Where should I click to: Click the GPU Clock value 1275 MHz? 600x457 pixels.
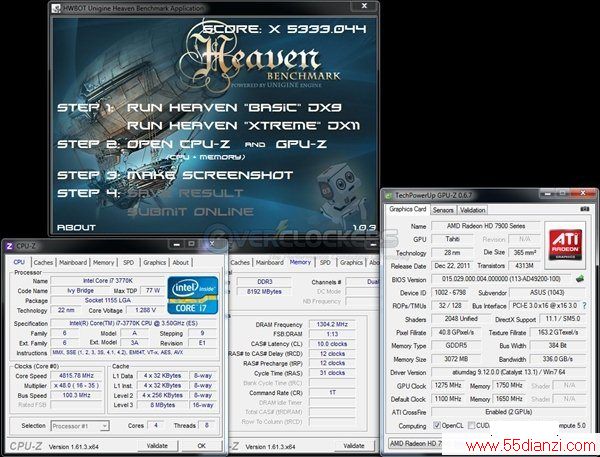point(447,385)
